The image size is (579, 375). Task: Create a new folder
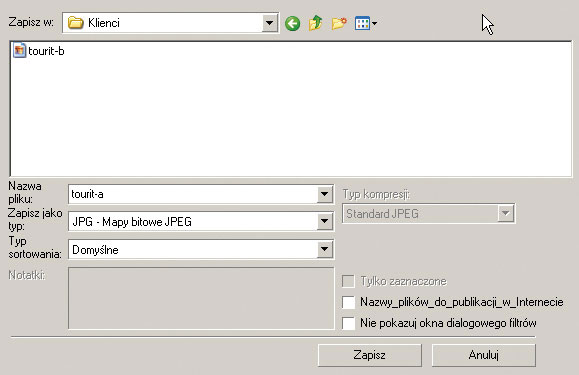click(x=339, y=24)
